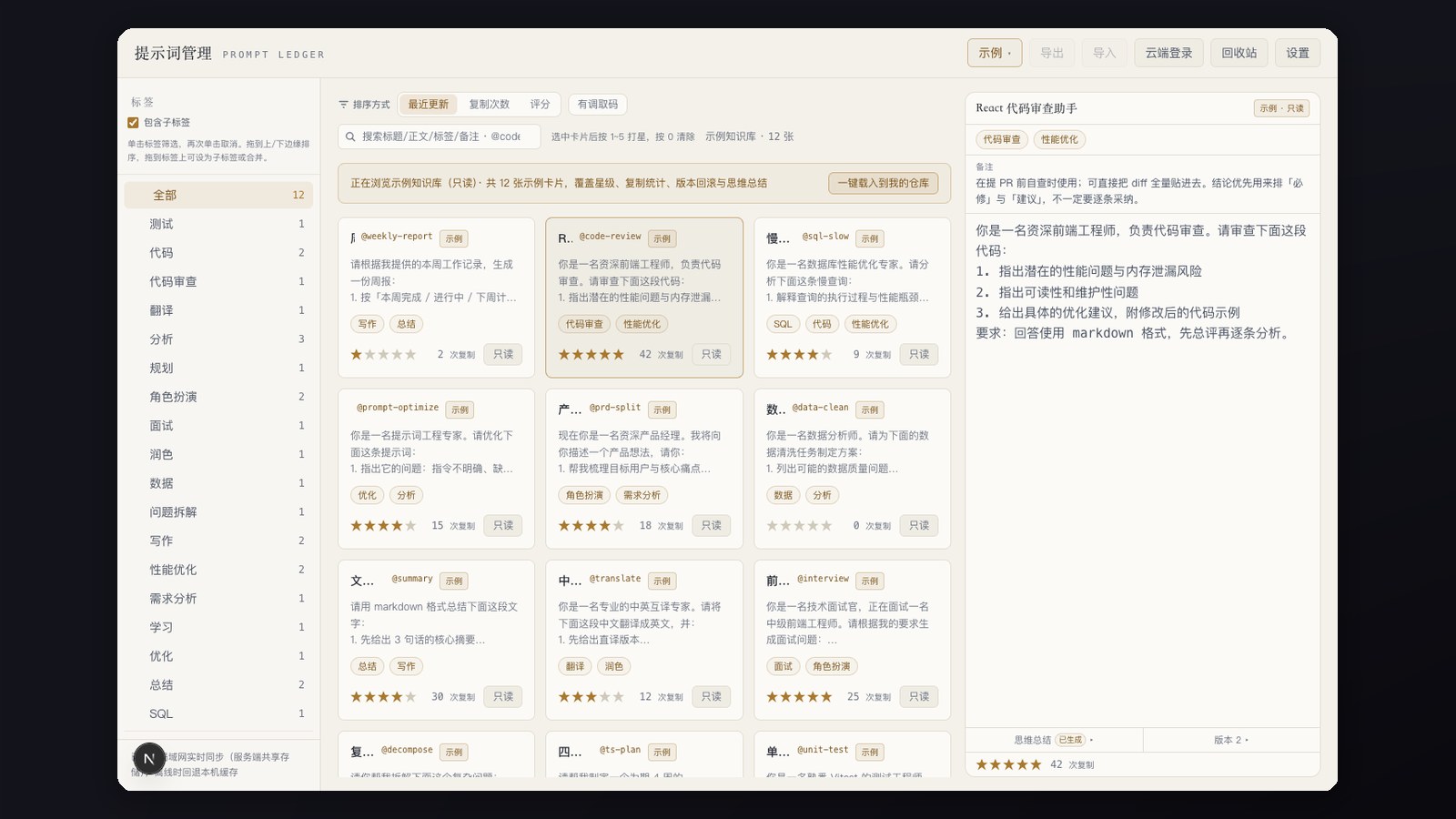Viewport: 1456px width, 819px height.
Task: Click the @interview code label
Action: click(823, 579)
